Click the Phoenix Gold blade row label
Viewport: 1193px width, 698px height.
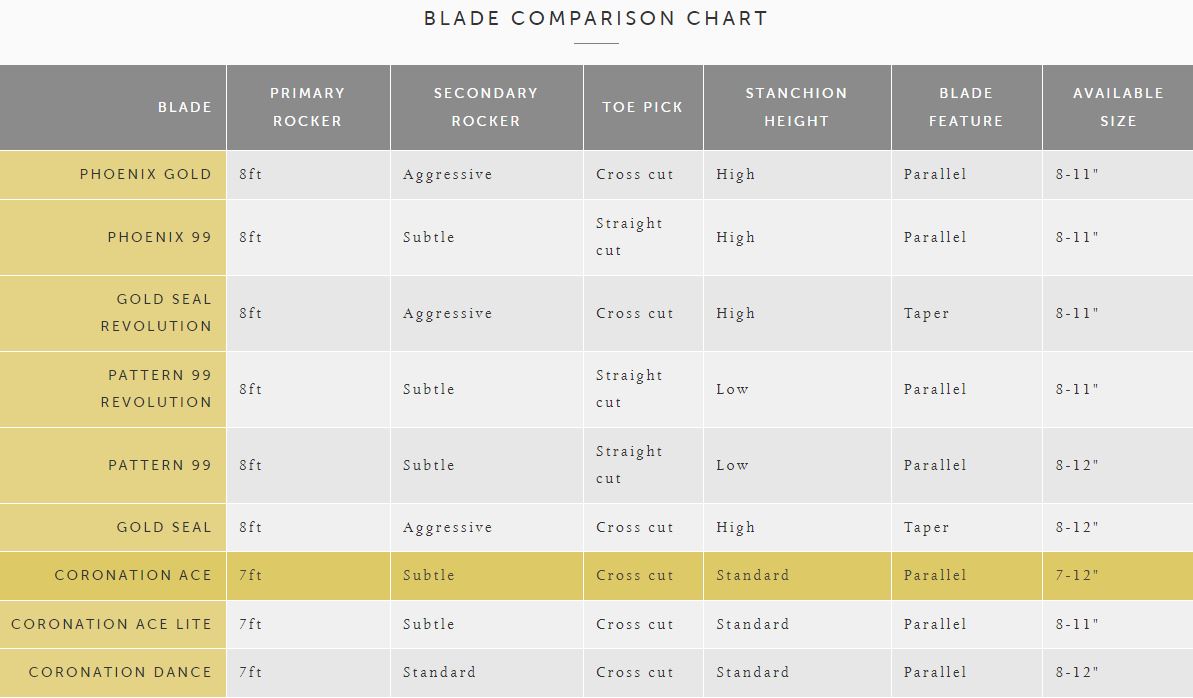pos(146,174)
